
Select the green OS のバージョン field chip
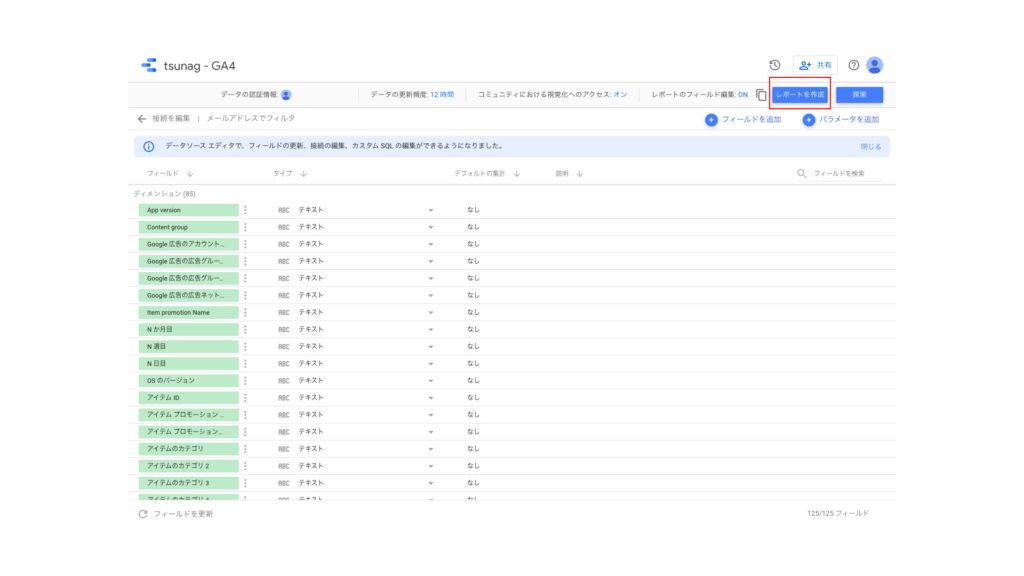point(188,381)
